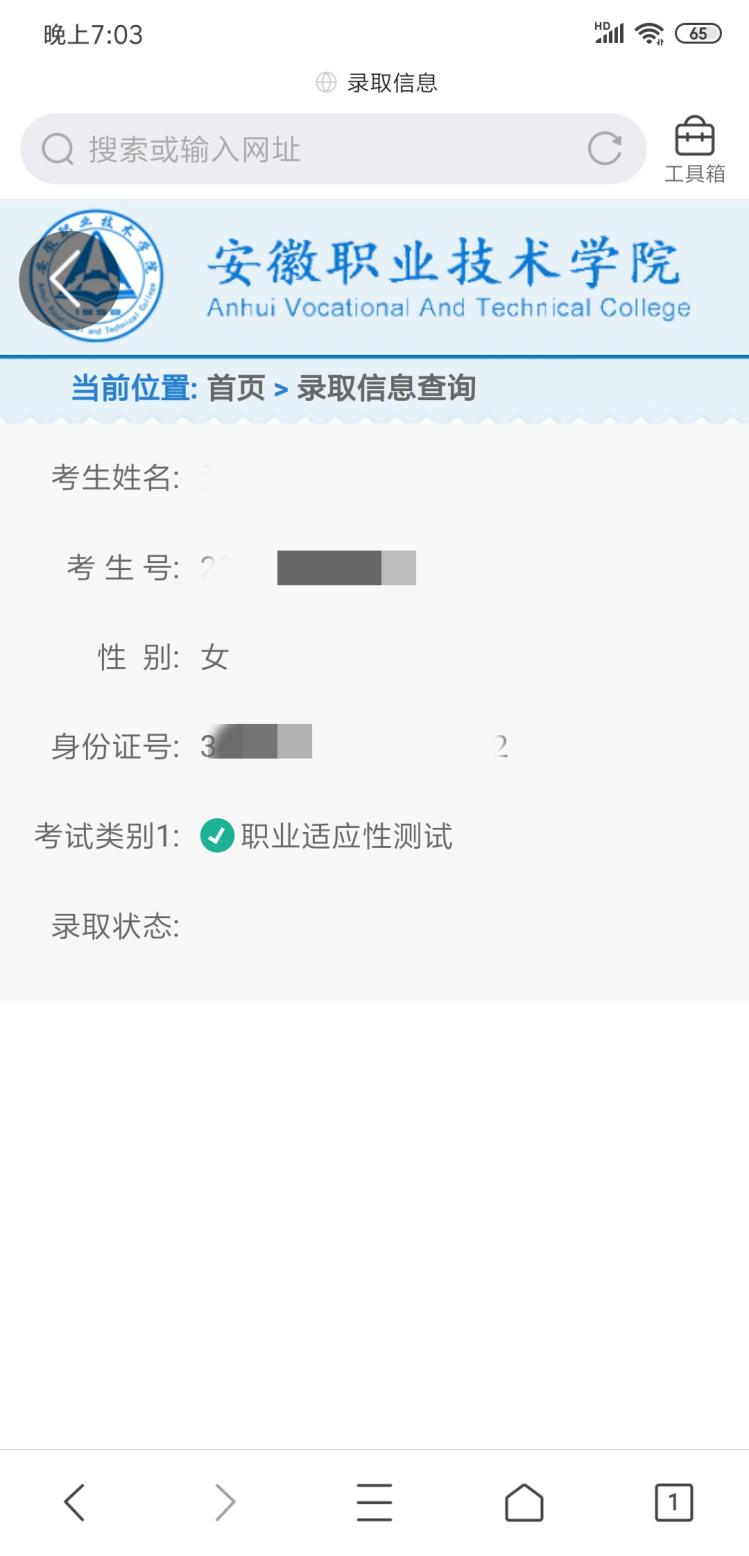Tap the globe icon beside 录取信息
This screenshot has width=749, height=1556.
click(326, 82)
